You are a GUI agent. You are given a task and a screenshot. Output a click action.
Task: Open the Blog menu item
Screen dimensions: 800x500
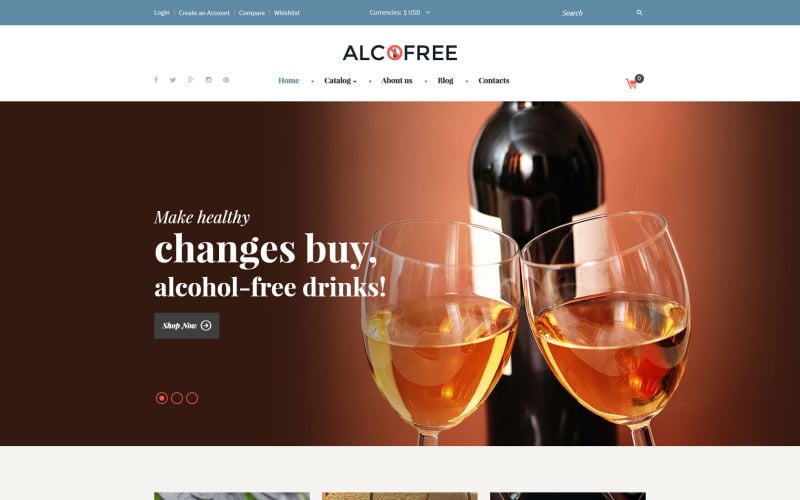445,81
